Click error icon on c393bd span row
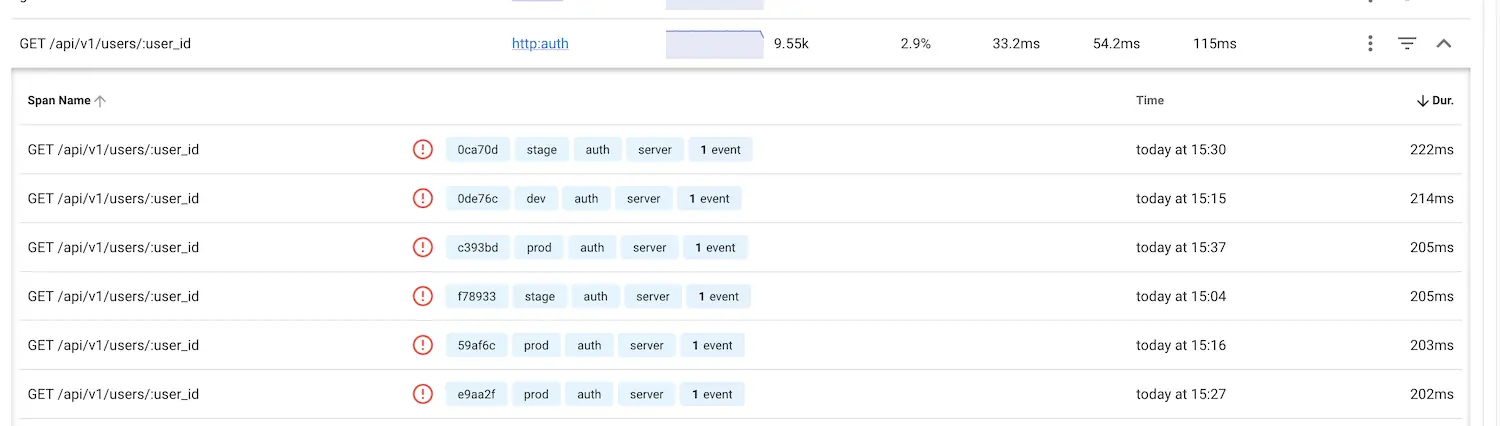Viewport: 1500px width, 426px height. tap(423, 248)
